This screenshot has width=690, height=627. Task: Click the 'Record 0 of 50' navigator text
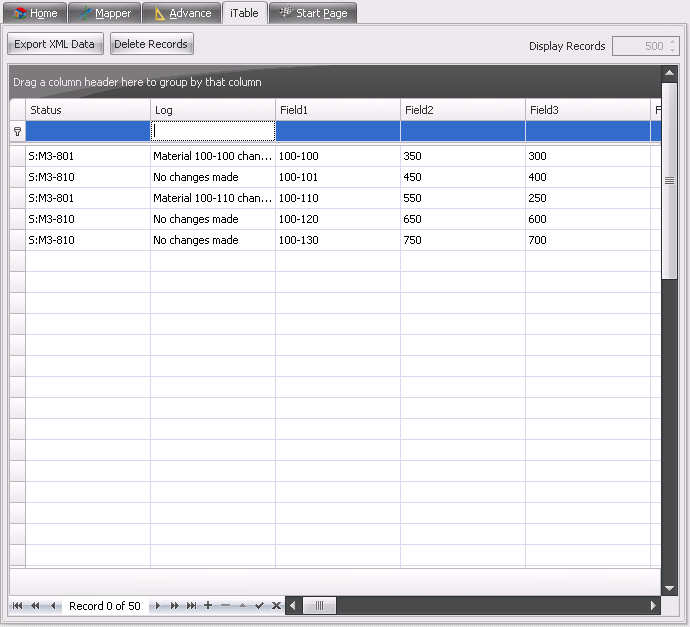coord(105,606)
